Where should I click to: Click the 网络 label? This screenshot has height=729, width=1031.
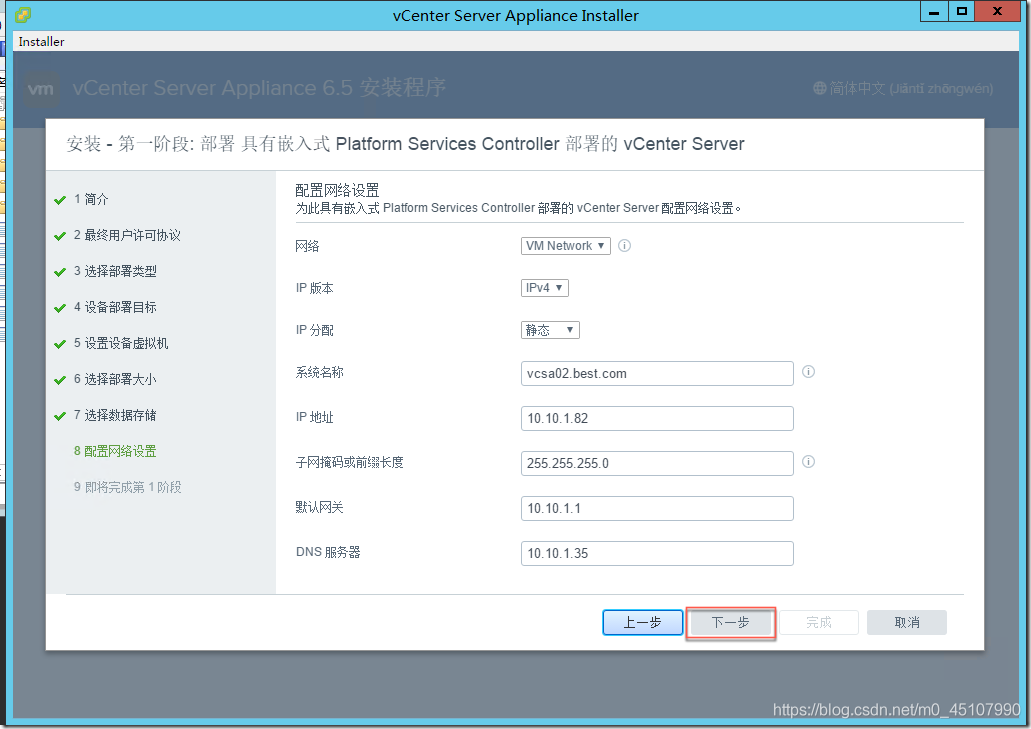click(307, 247)
